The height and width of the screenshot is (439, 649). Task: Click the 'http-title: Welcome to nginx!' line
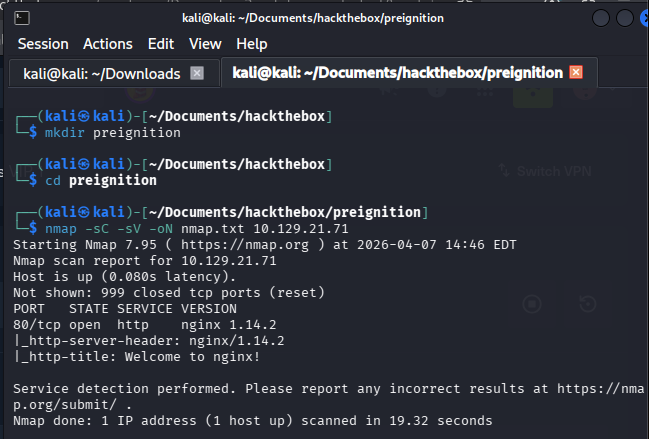point(137,357)
